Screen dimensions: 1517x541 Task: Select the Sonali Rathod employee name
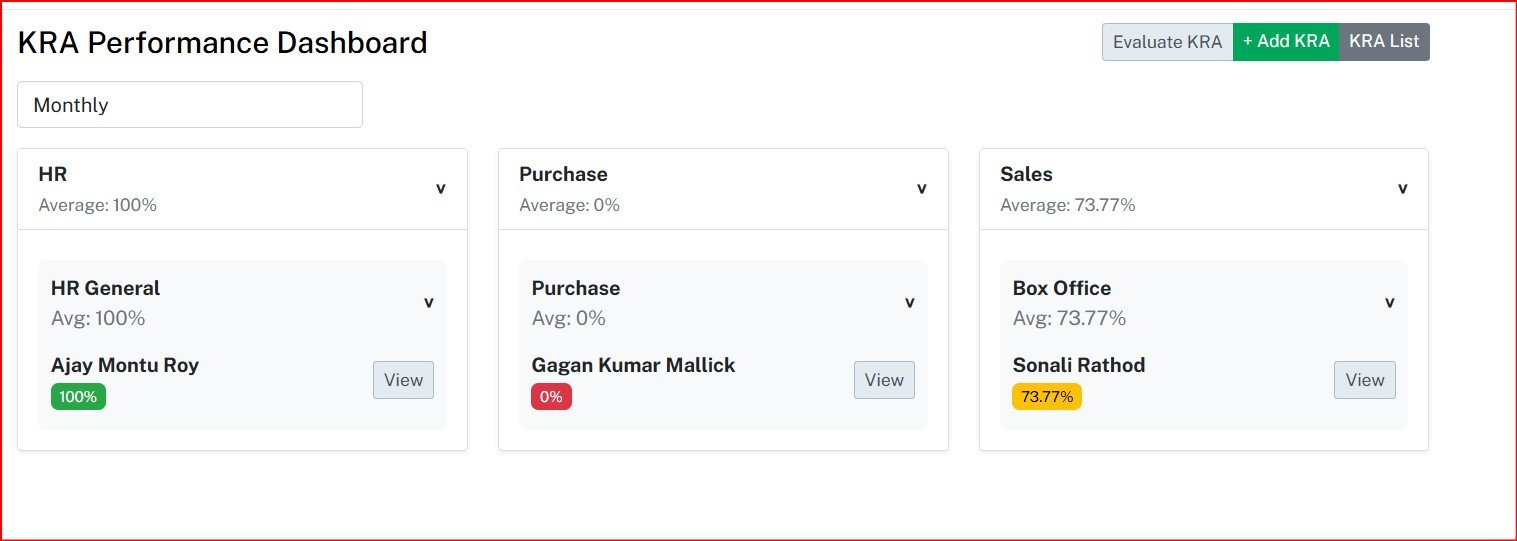pos(1078,365)
